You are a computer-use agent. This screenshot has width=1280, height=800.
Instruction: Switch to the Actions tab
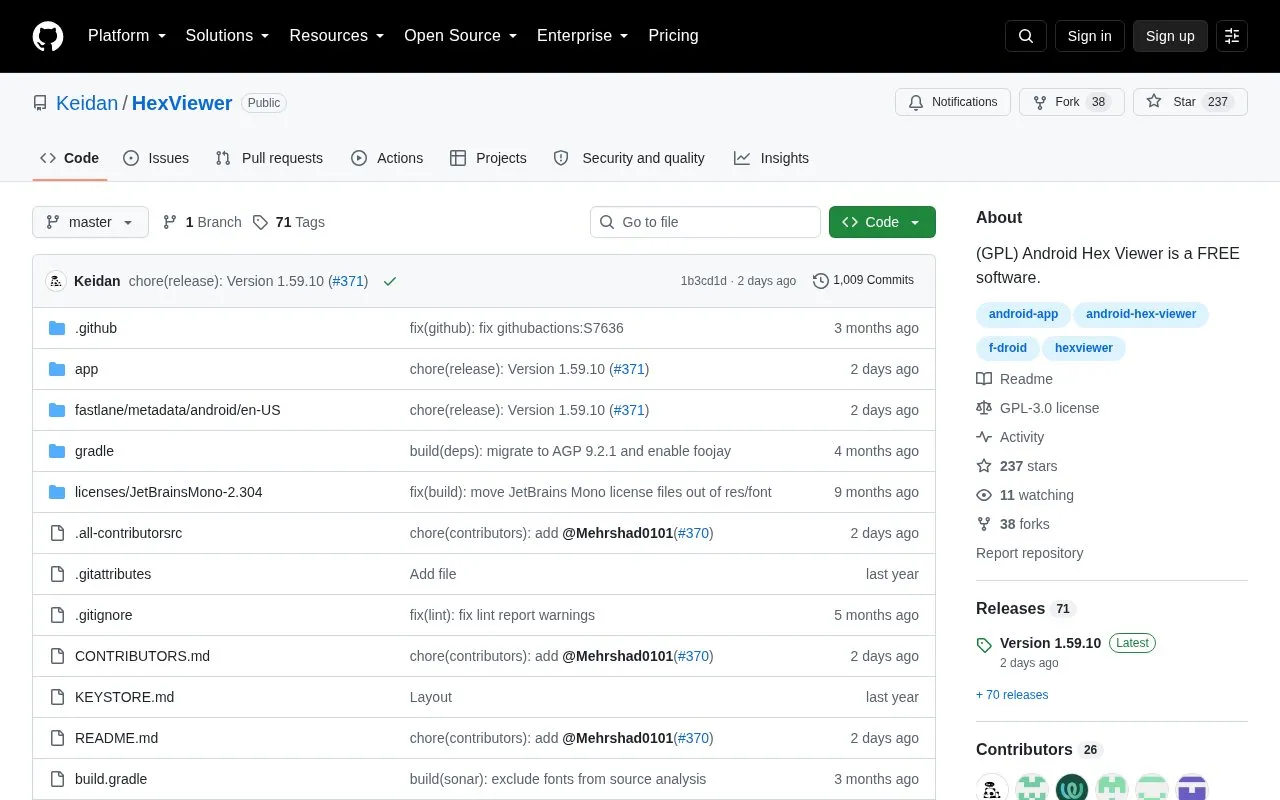point(387,158)
